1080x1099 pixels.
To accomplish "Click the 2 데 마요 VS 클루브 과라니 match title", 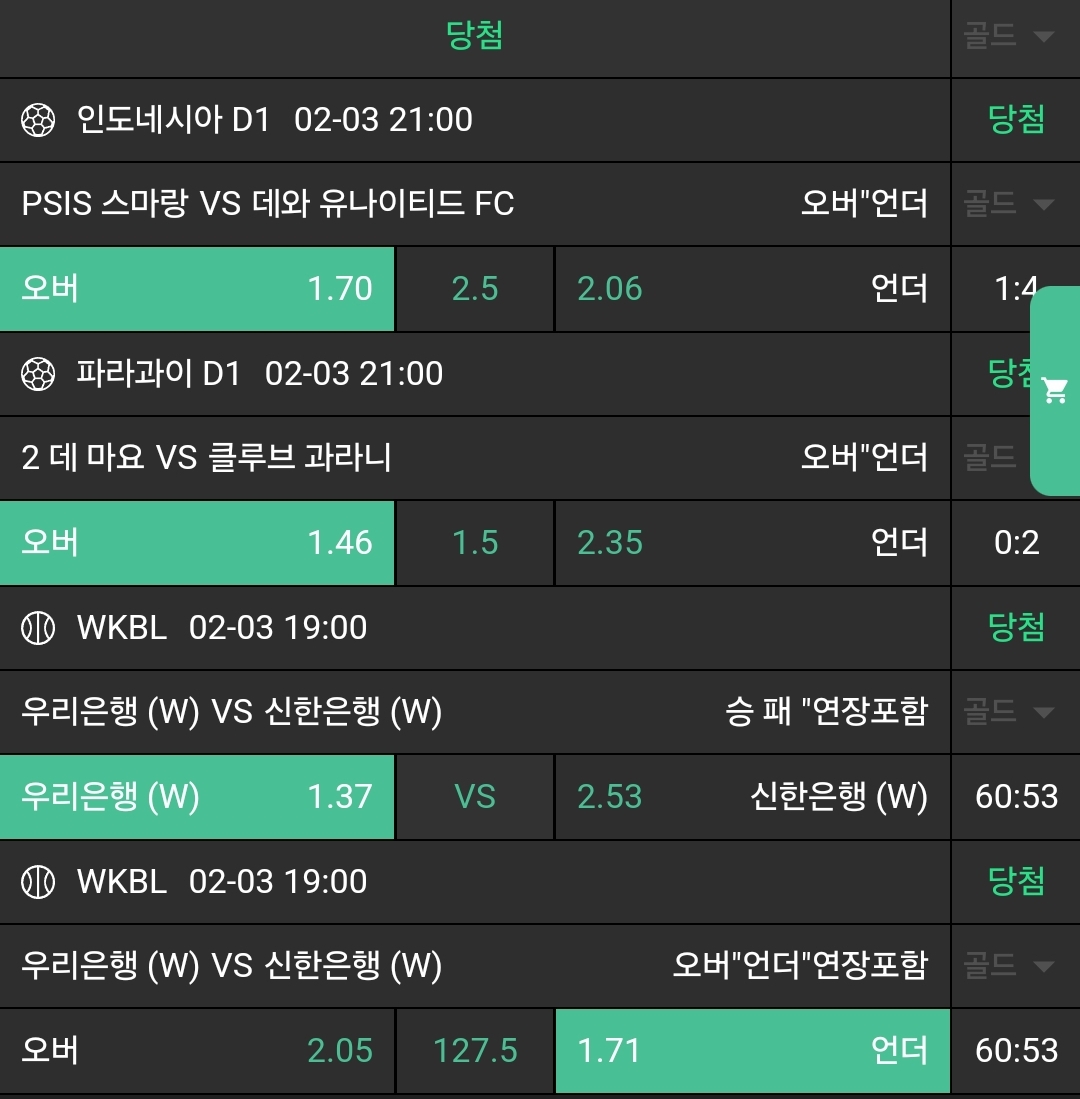I will tap(207, 459).
